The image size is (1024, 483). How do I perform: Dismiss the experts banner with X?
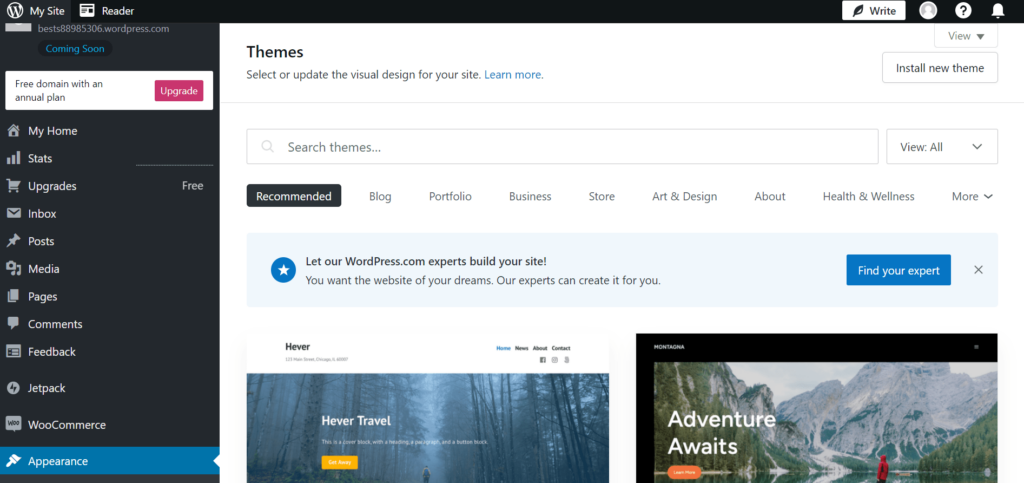(978, 270)
